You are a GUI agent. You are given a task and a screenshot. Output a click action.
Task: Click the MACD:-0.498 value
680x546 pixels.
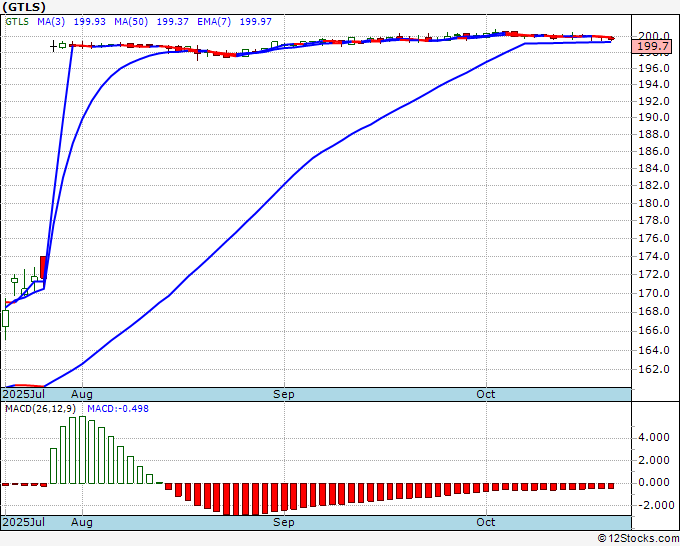click(x=118, y=409)
